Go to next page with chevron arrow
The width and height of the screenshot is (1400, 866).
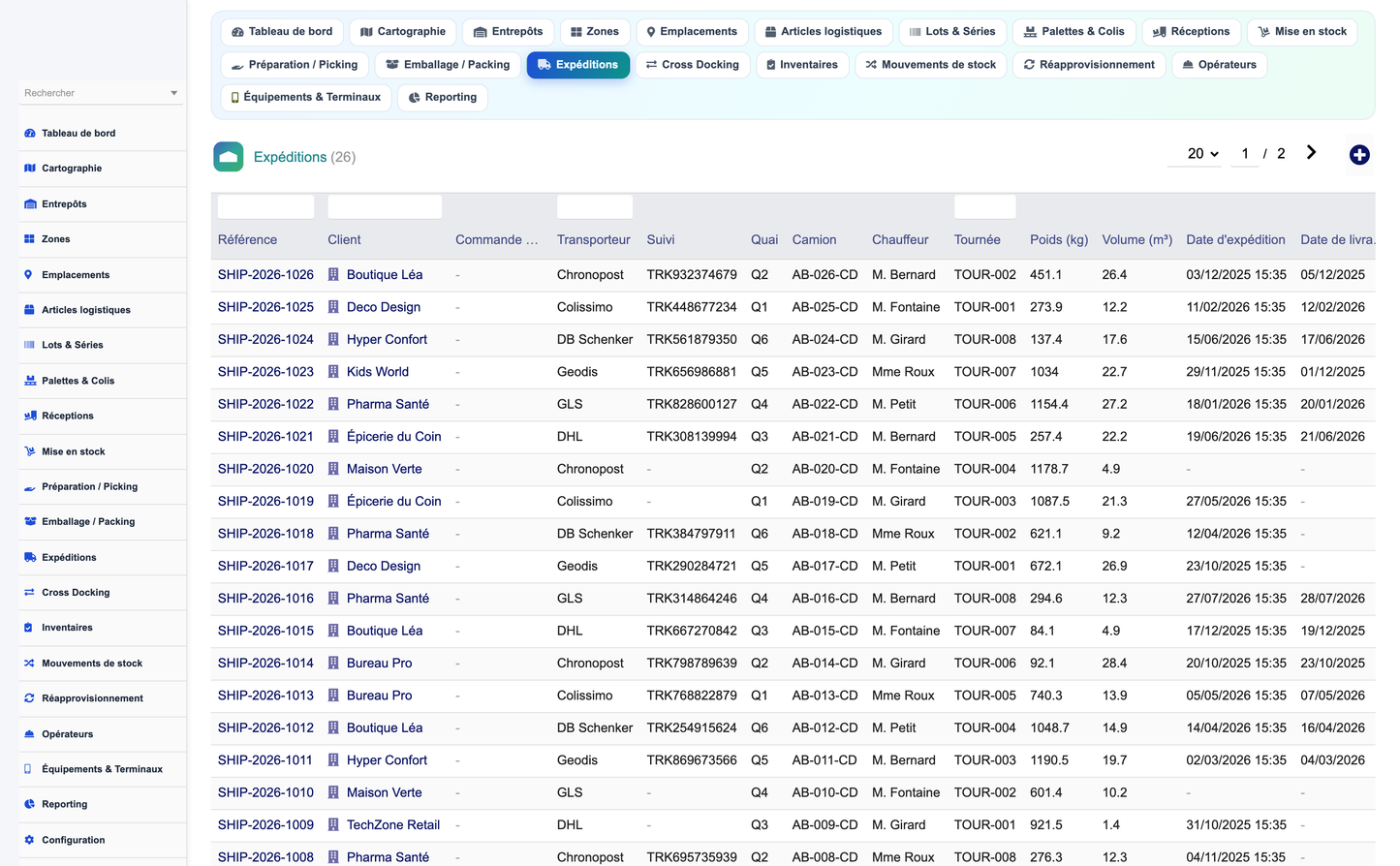(x=1311, y=152)
